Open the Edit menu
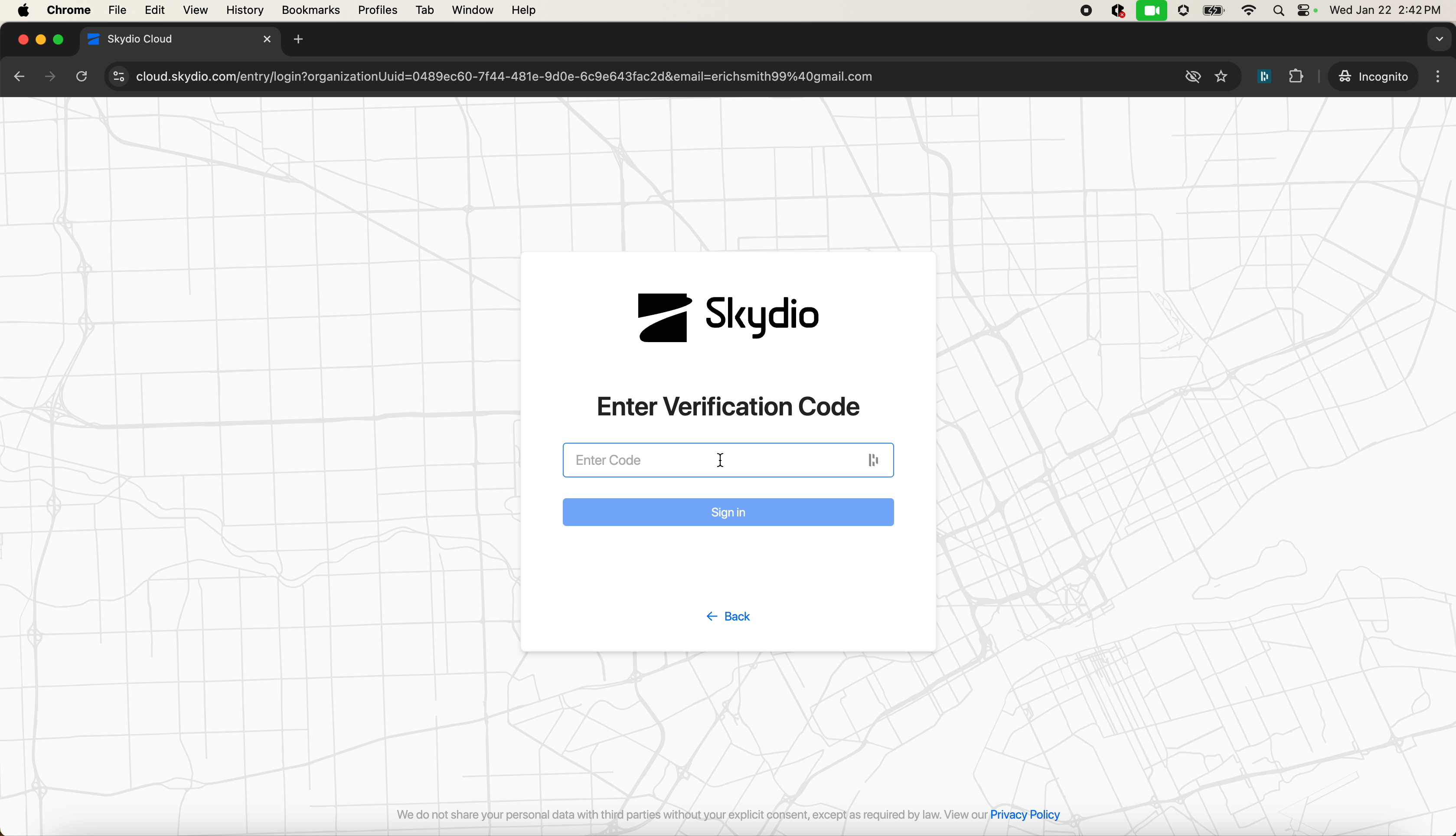Image resolution: width=1456 pixels, height=836 pixels. tap(155, 10)
